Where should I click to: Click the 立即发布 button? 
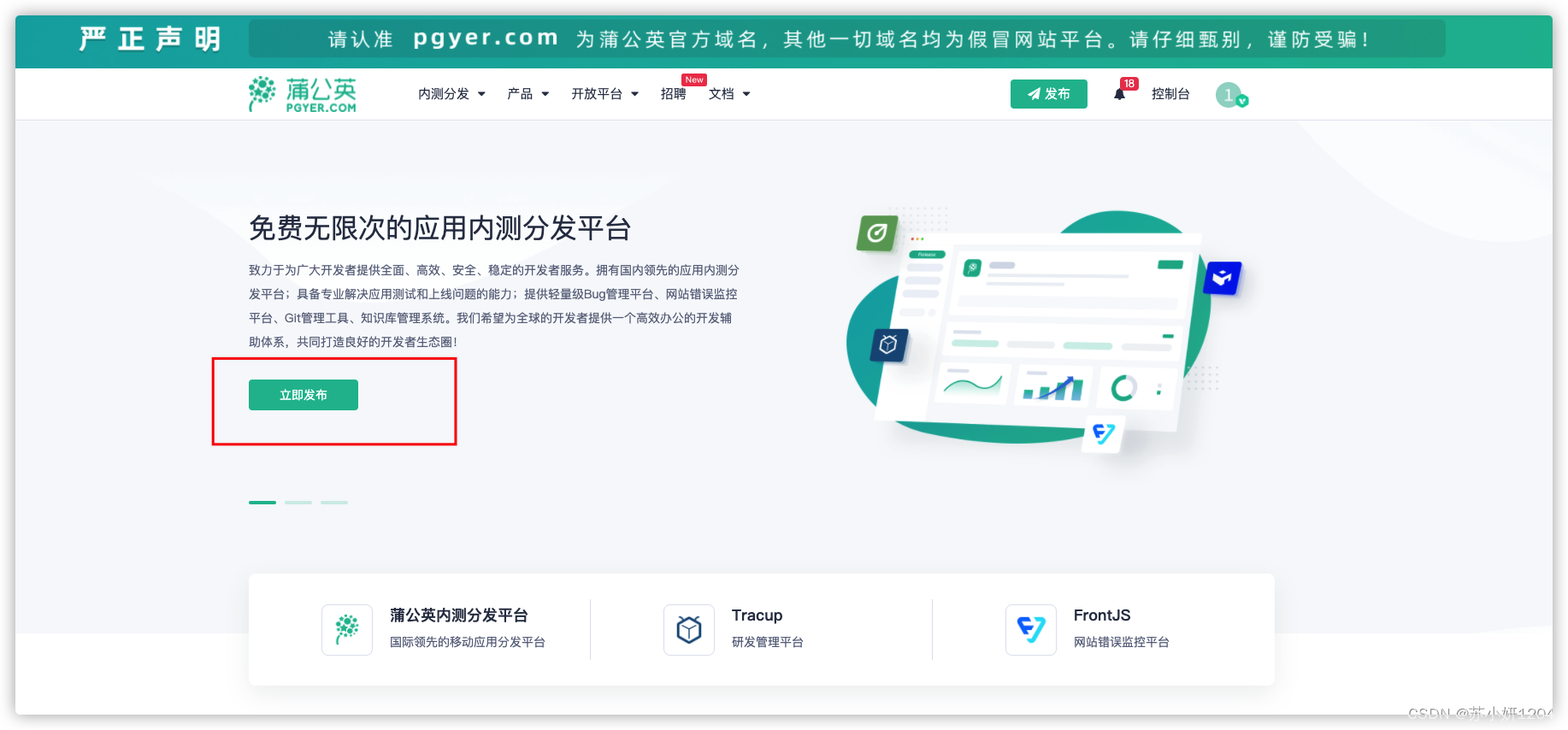click(304, 395)
